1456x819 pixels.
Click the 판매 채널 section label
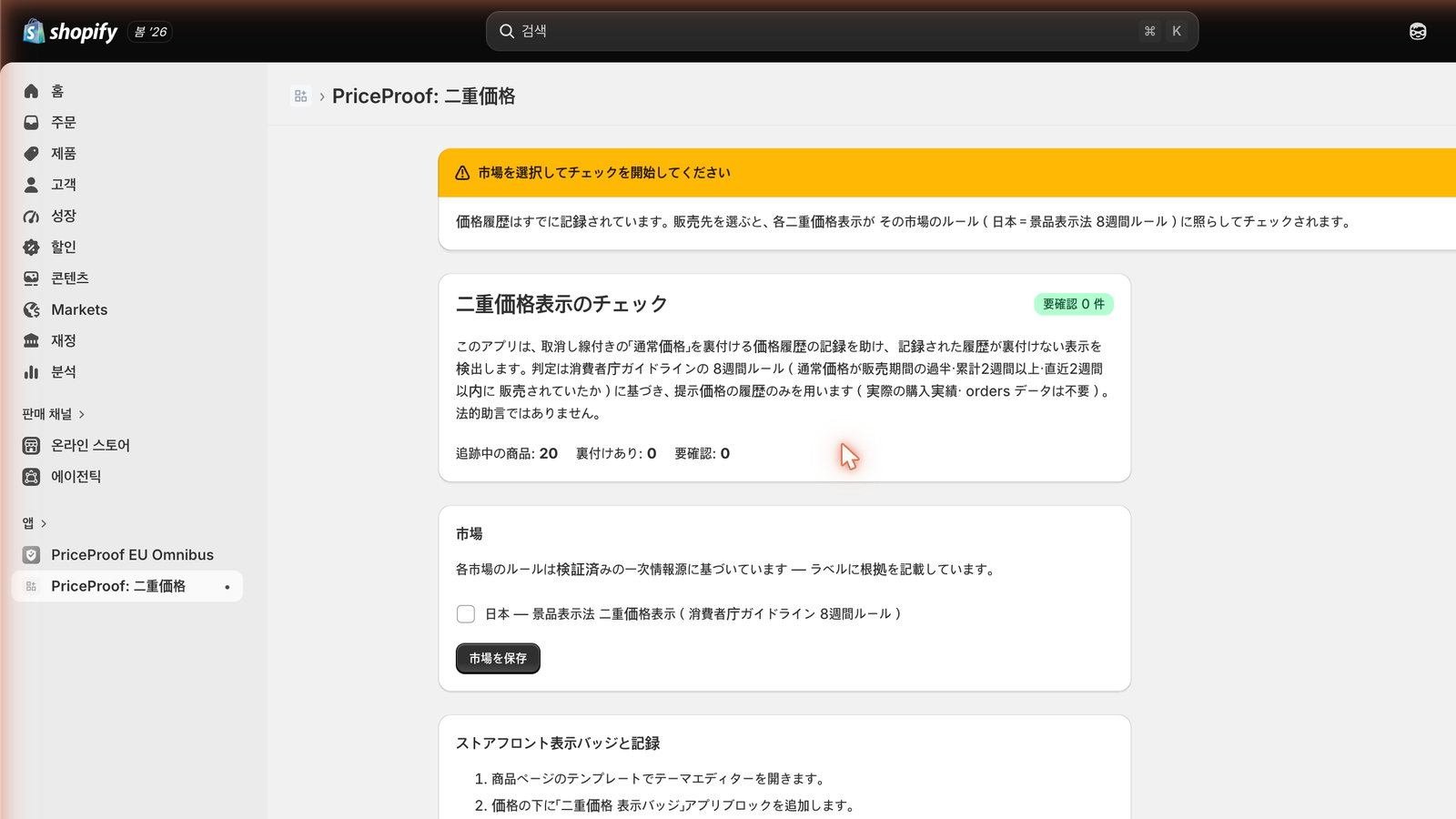click(x=47, y=414)
